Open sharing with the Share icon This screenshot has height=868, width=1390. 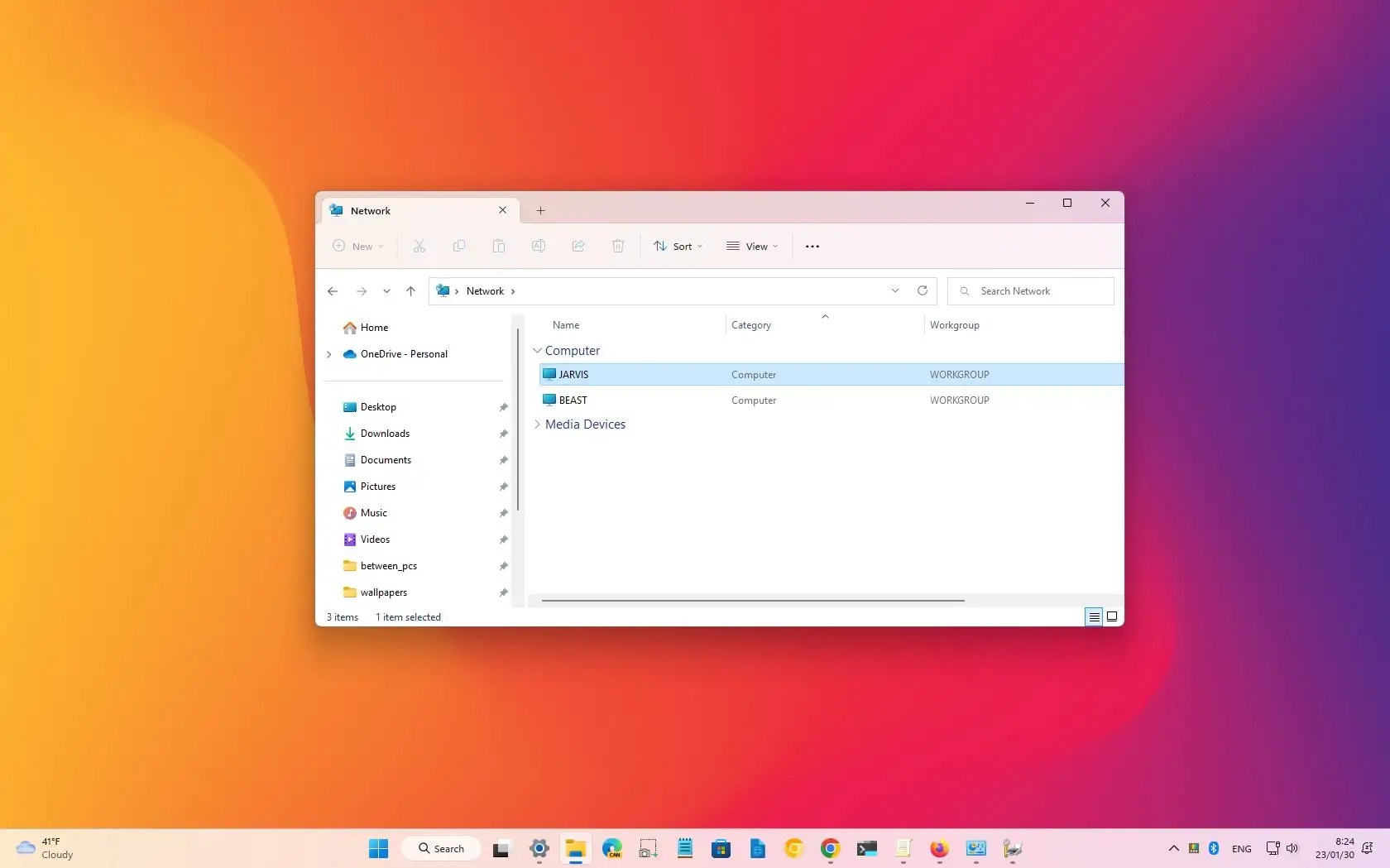click(x=578, y=246)
